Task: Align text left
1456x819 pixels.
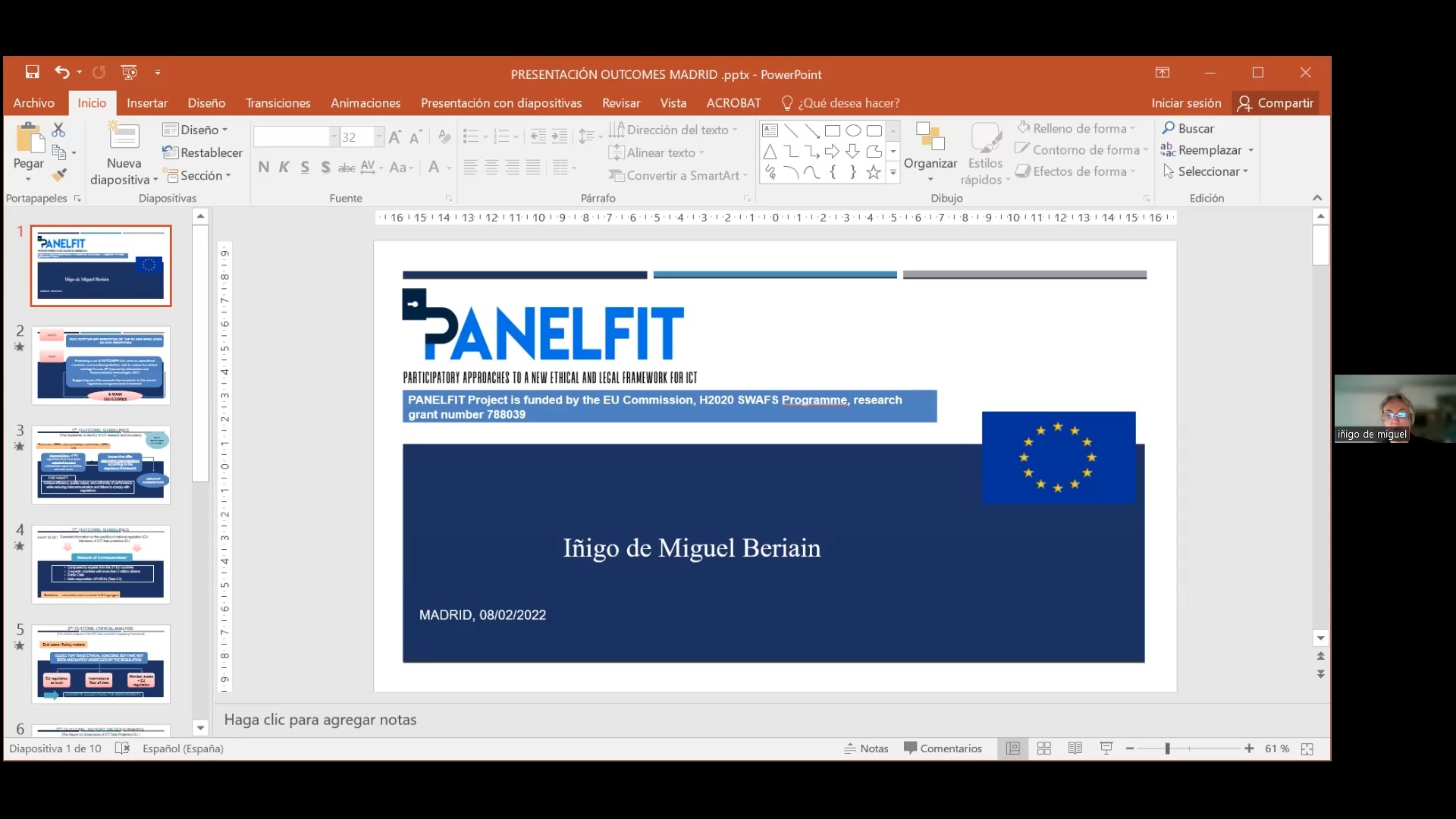Action: pos(470,168)
